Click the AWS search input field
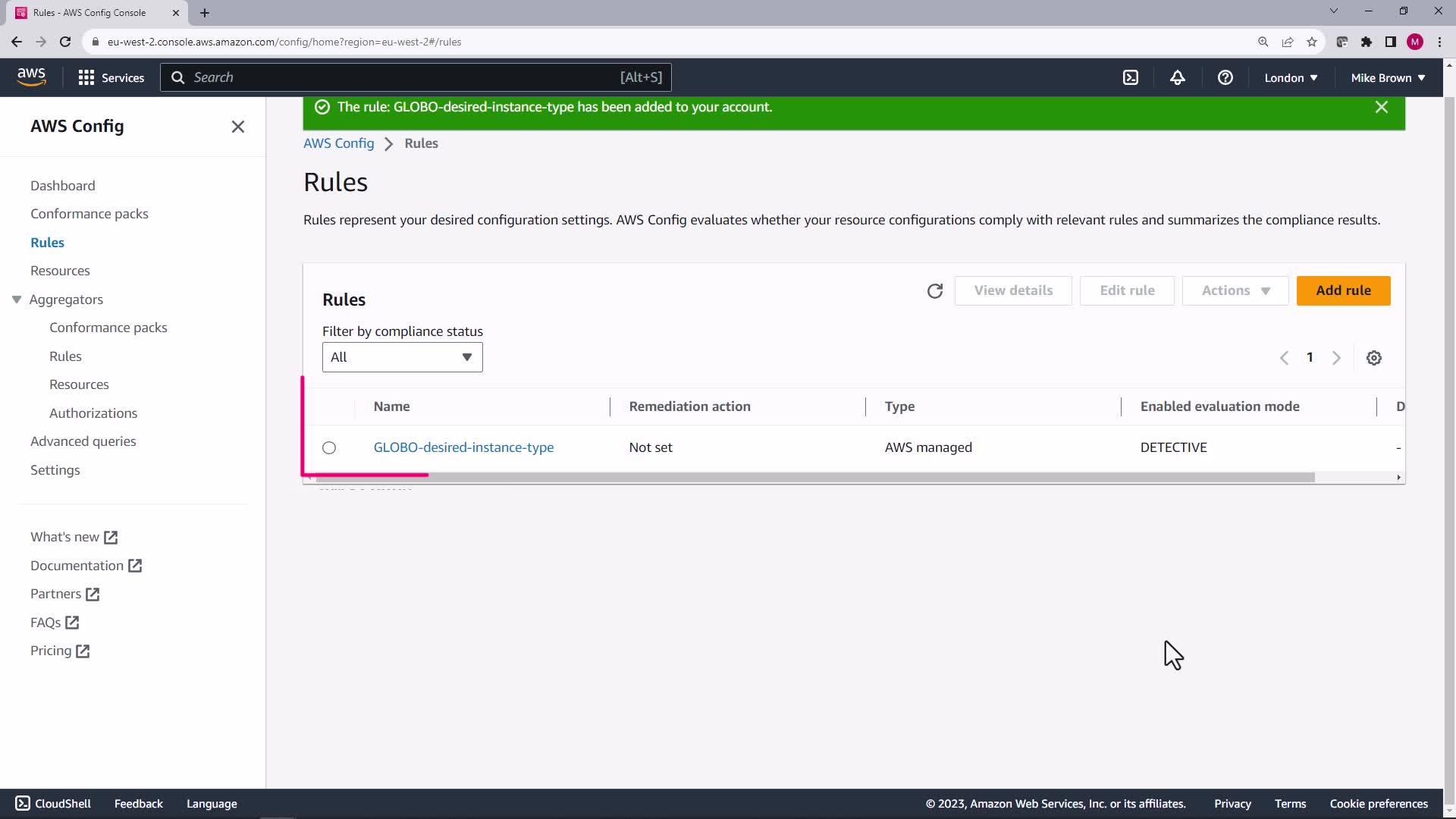 (x=402, y=77)
